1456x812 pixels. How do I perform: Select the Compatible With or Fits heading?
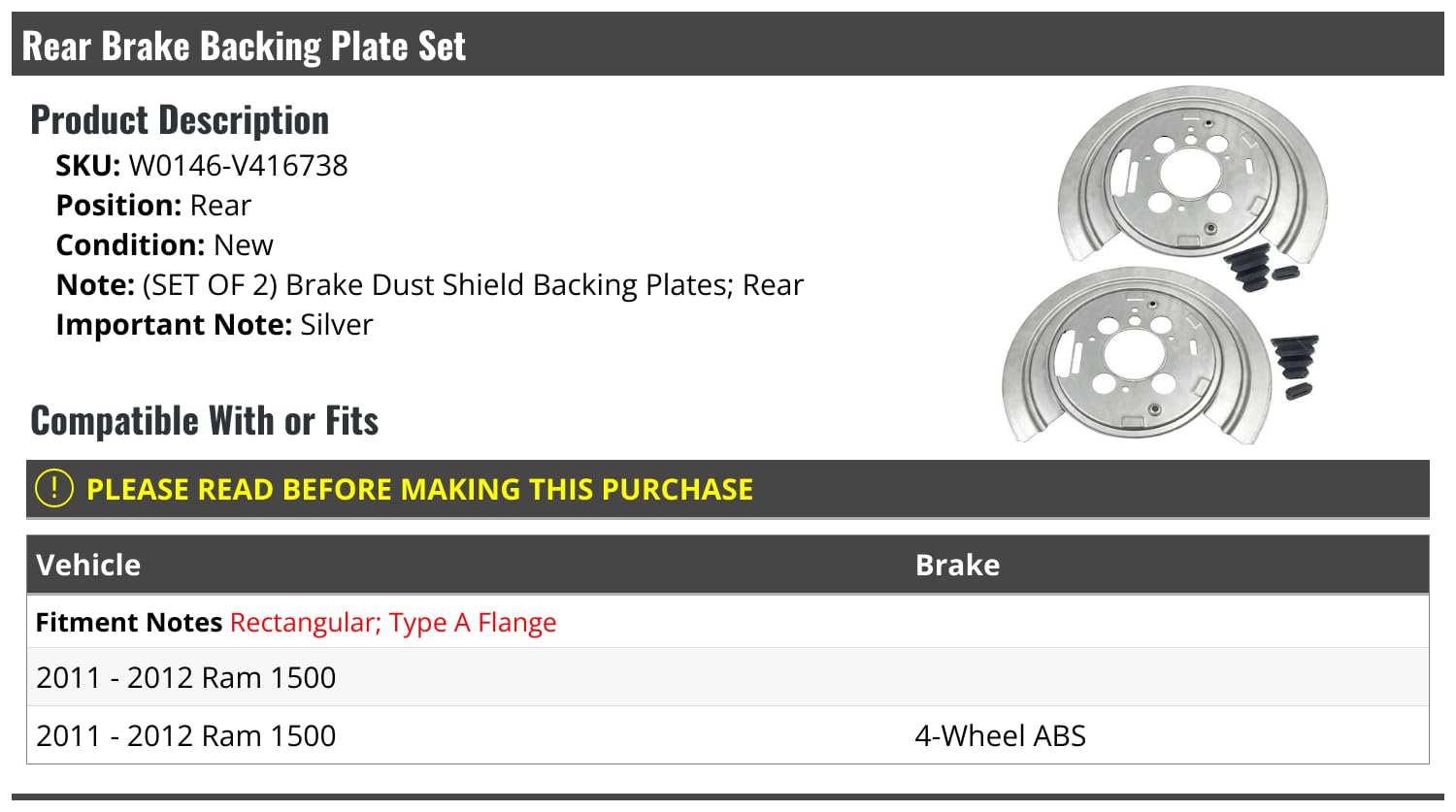coord(204,421)
